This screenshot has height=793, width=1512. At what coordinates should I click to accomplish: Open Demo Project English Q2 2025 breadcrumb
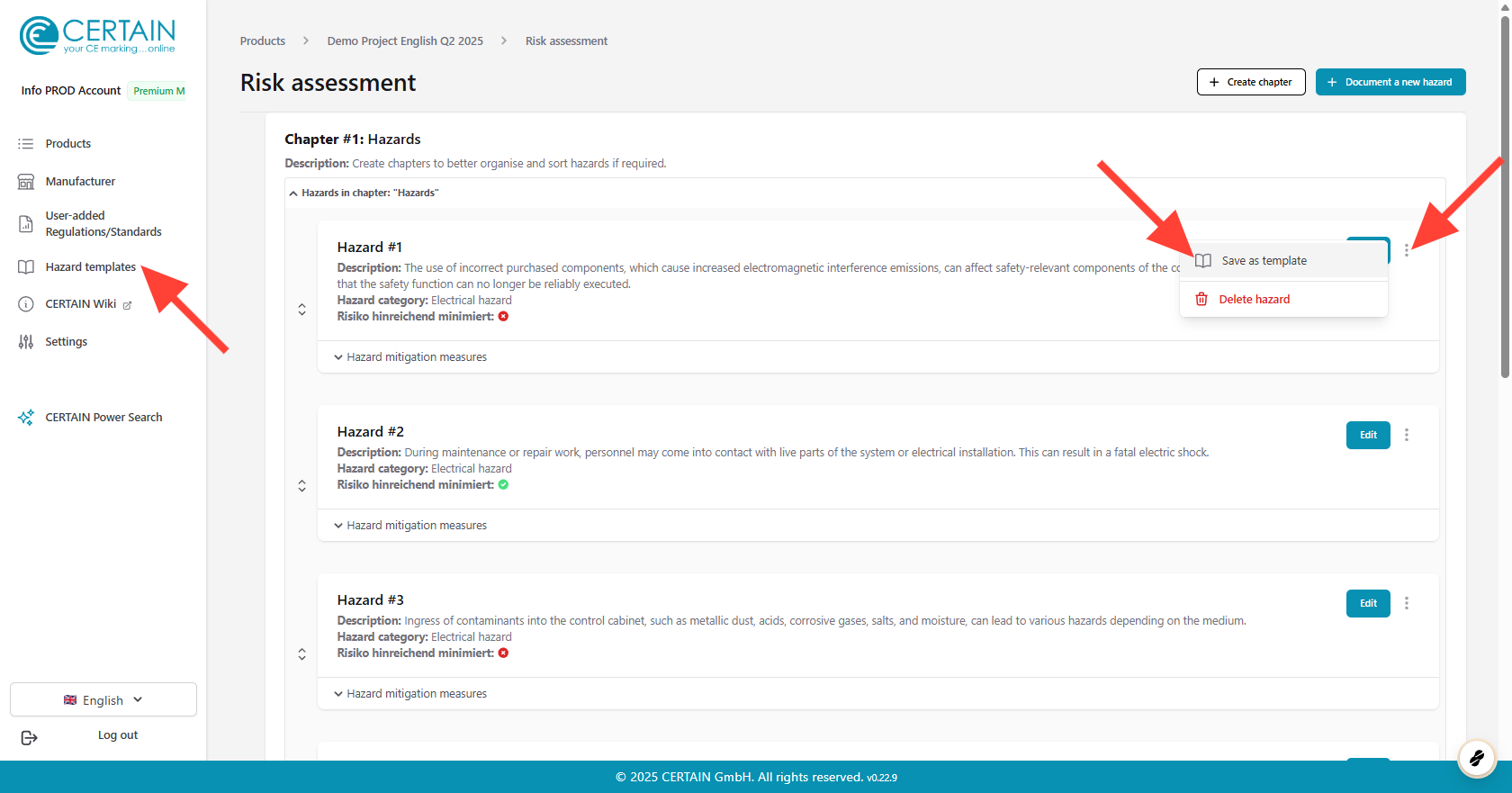point(405,41)
